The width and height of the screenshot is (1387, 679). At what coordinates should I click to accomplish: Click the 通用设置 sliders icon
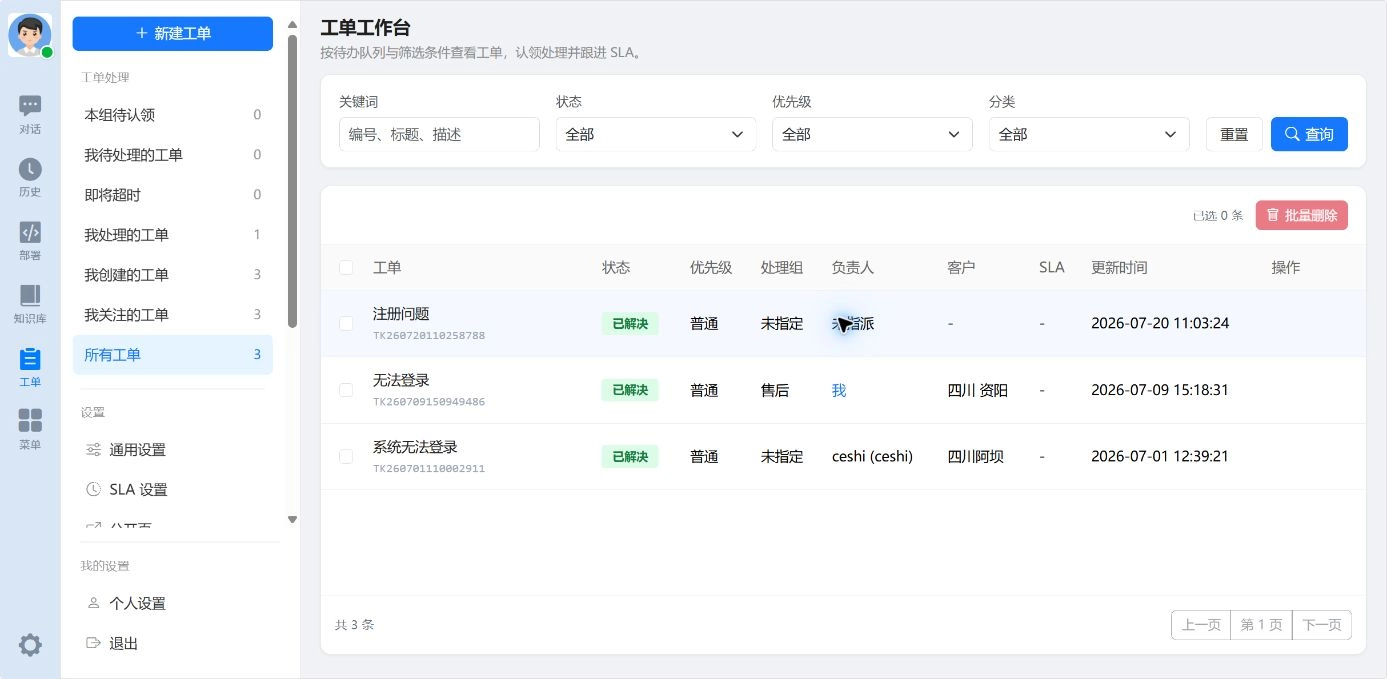pyautogui.click(x=93, y=450)
